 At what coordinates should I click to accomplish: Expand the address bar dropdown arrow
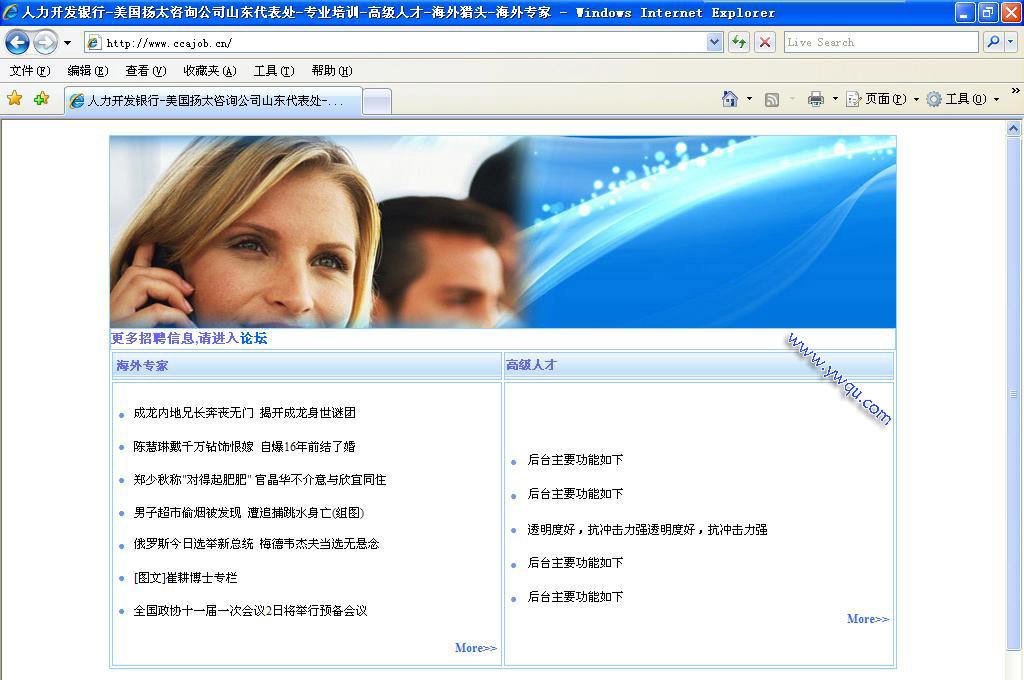pos(714,42)
